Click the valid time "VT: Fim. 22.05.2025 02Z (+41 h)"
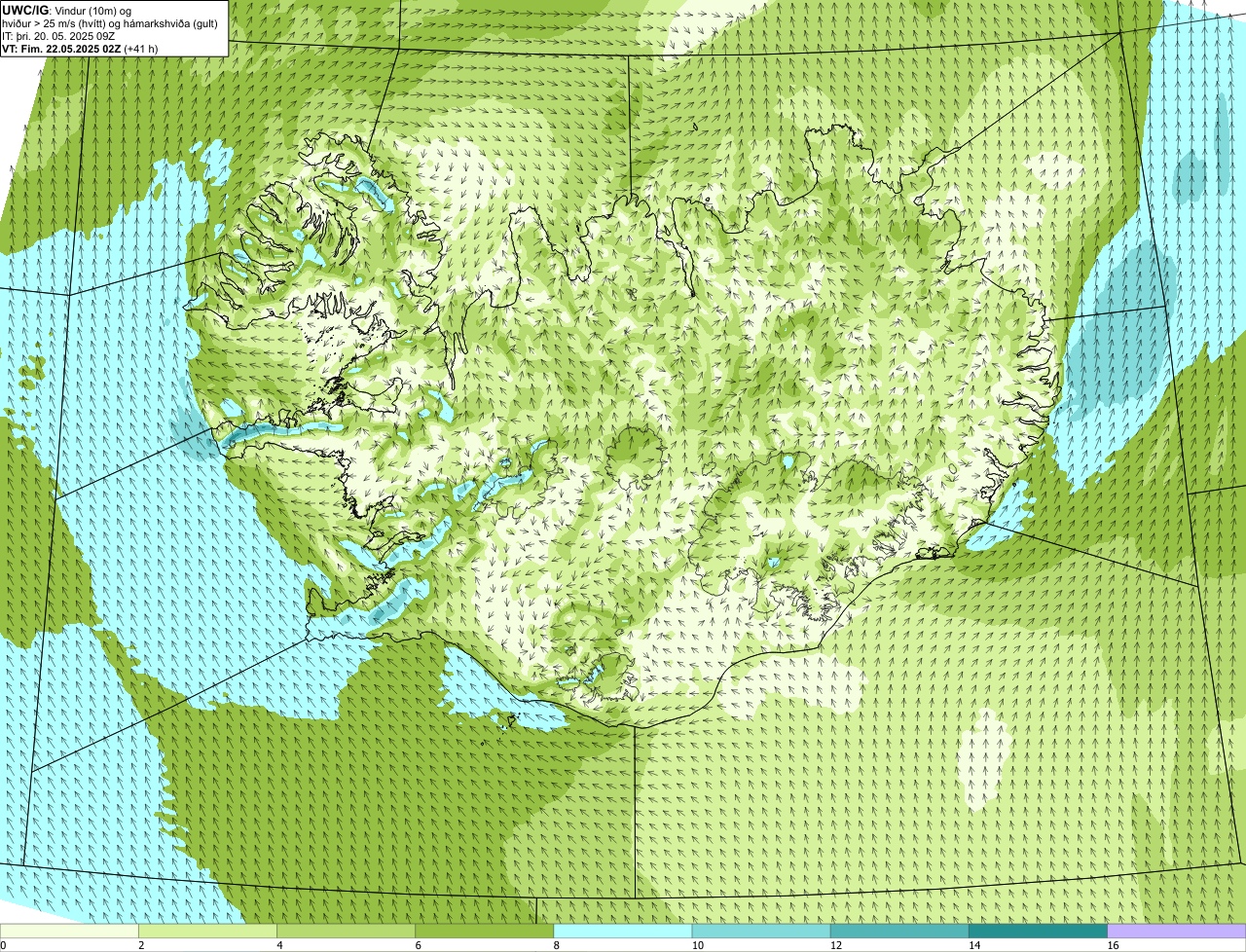Screen dimensions: 1246x952 pos(80,49)
